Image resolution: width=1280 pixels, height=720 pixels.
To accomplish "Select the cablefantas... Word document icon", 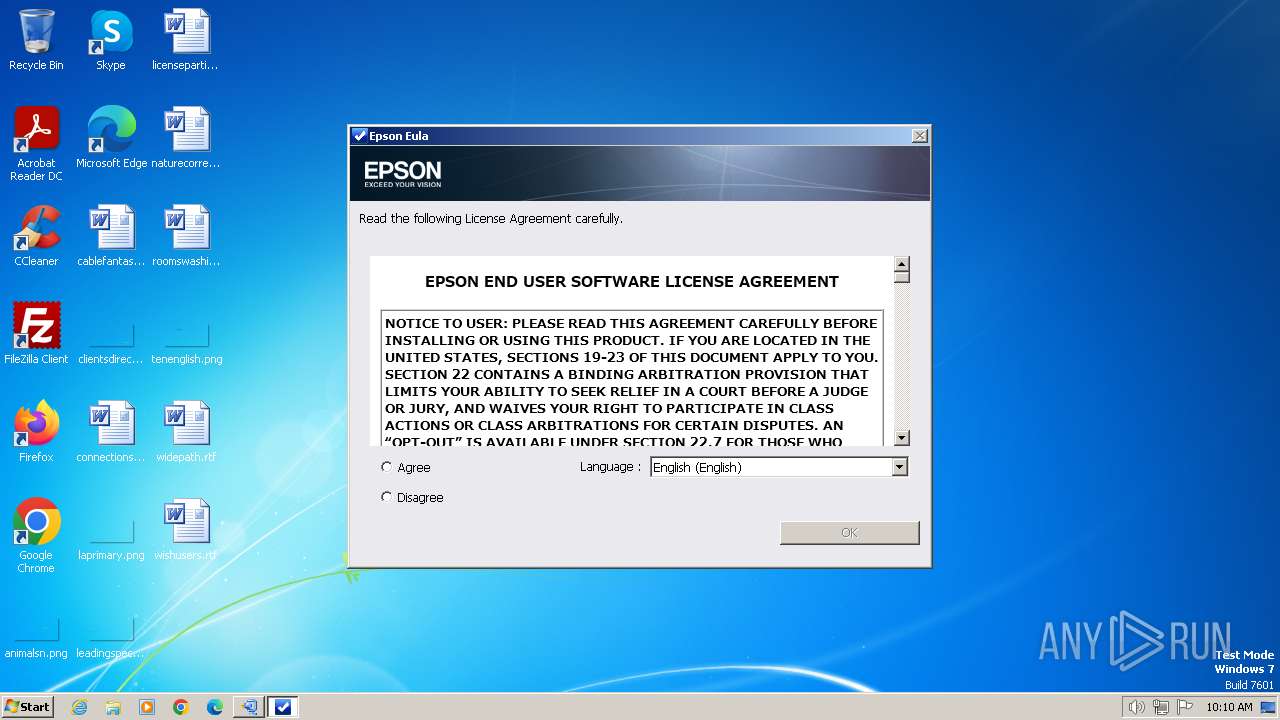I will (x=111, y=236).
